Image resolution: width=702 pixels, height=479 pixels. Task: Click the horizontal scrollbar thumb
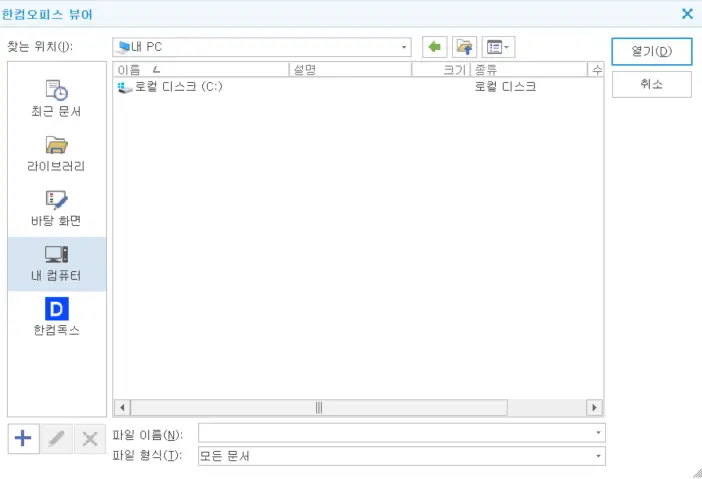pos(319,408)
